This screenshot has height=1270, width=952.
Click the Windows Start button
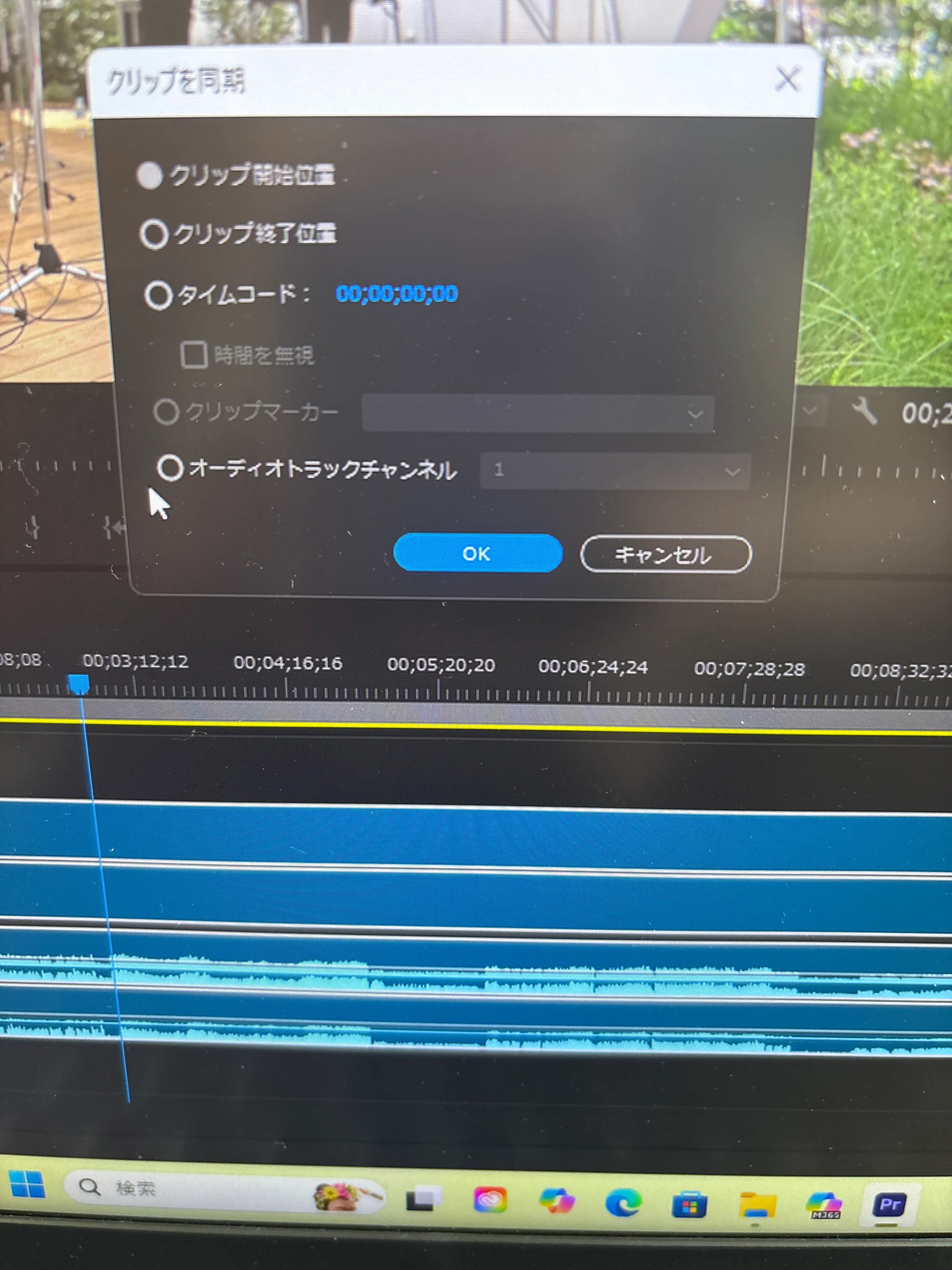point(27,1185)
